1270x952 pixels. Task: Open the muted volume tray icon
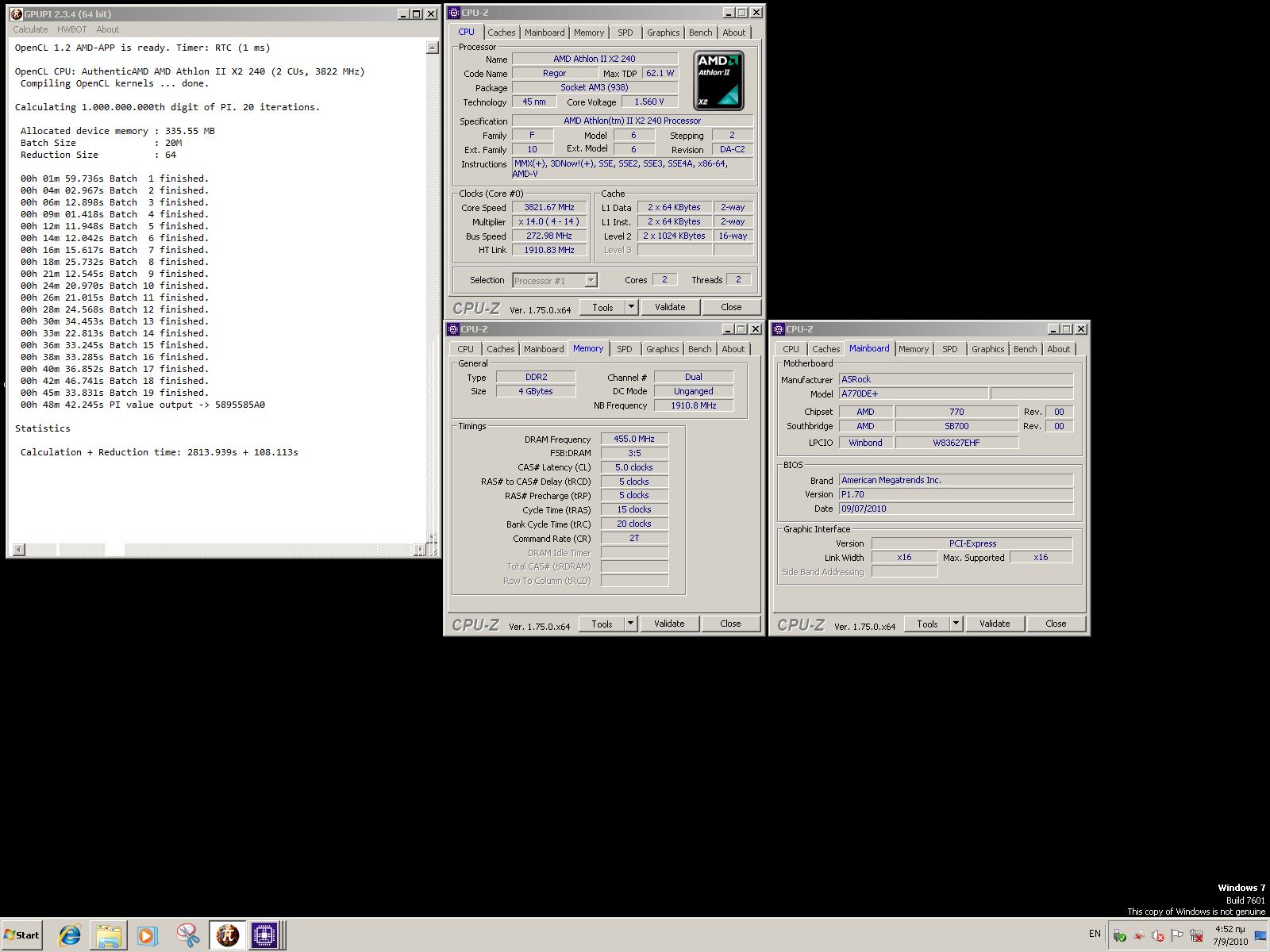1158,935
